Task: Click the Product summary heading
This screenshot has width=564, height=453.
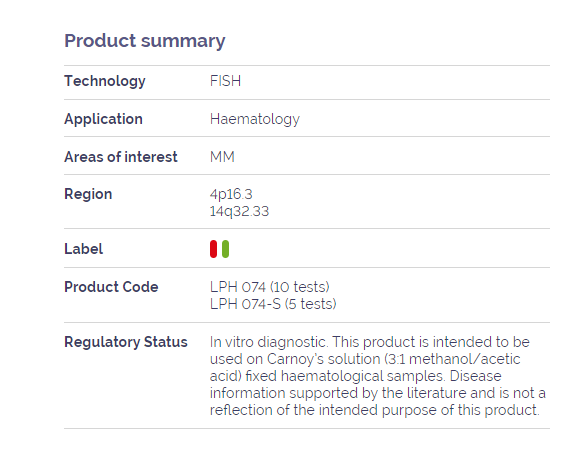Action: [145, 41]
